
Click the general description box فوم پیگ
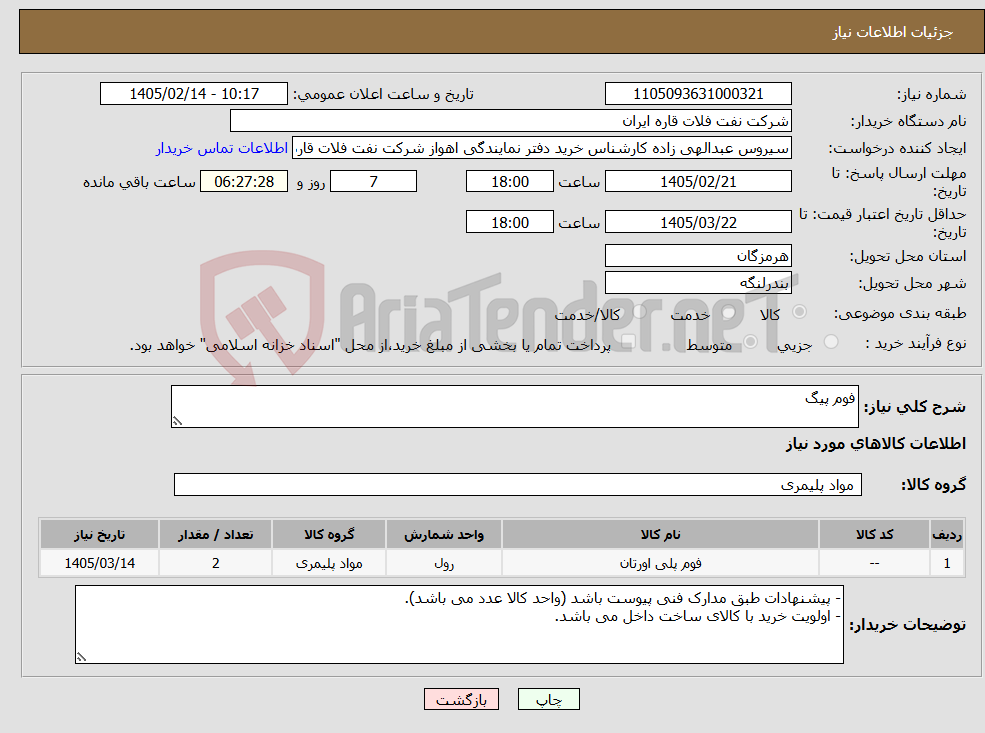tap(514, 406)
